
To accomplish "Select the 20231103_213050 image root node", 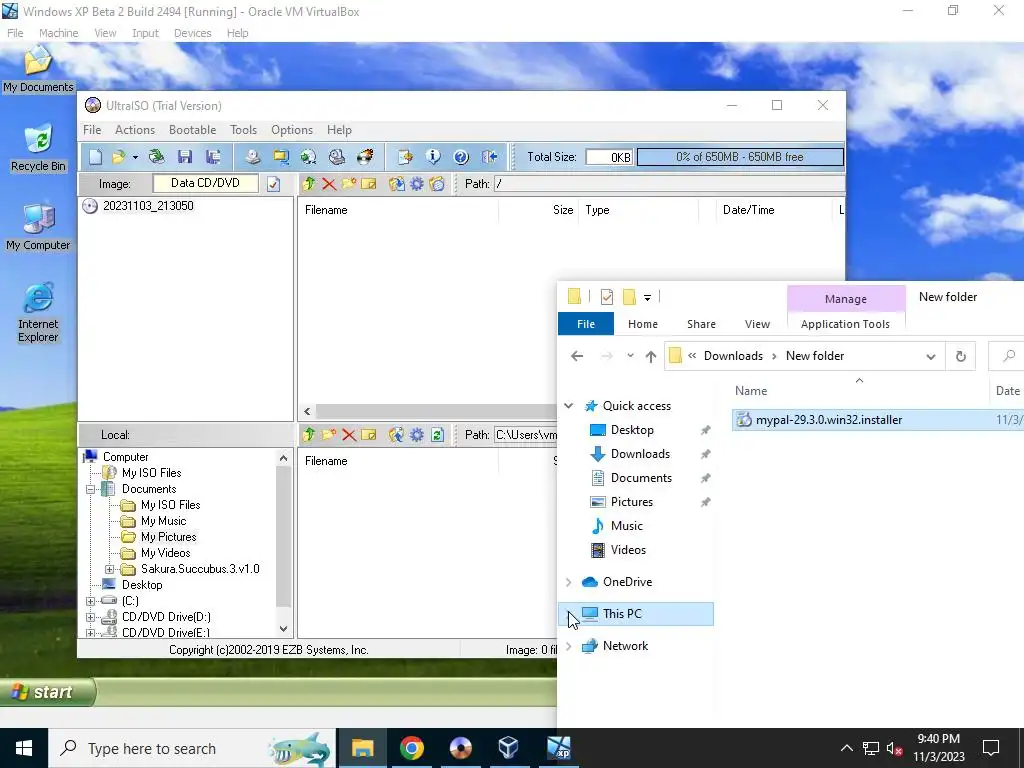I will (x=148, y=206).
